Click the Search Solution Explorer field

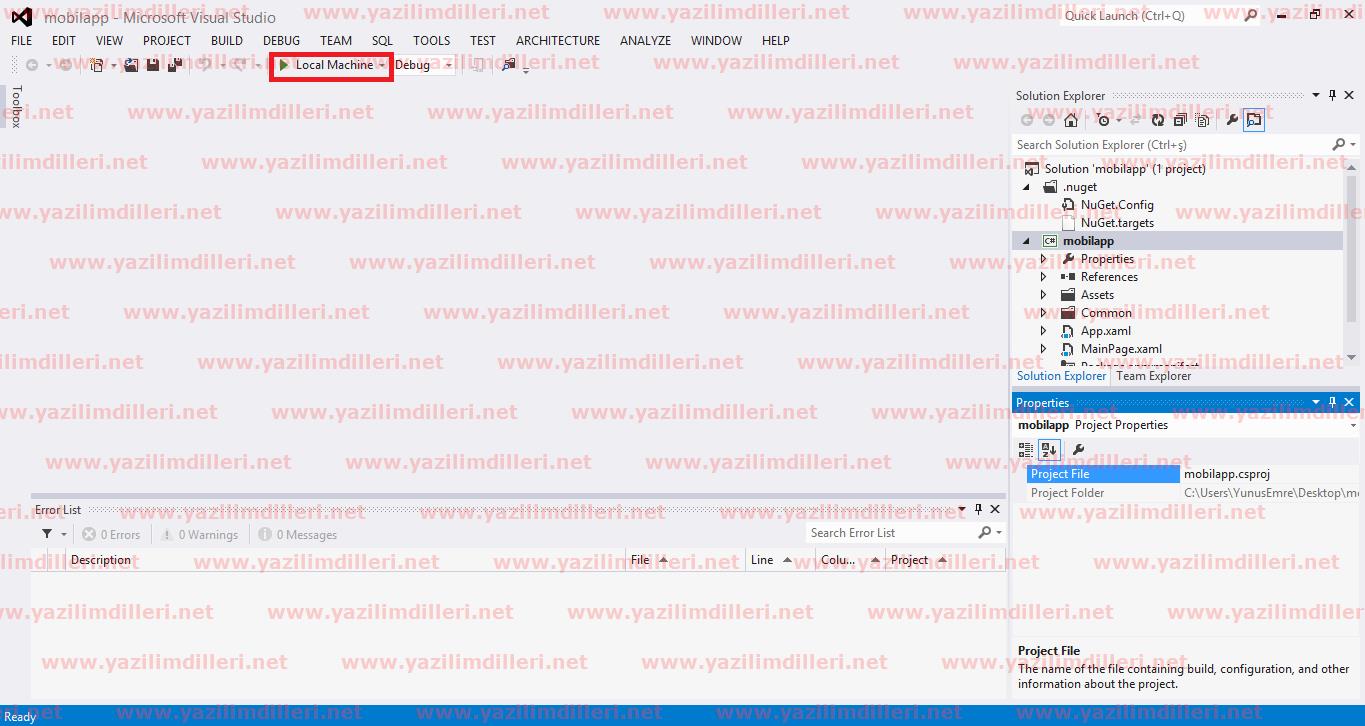[x=1170, y=145]
